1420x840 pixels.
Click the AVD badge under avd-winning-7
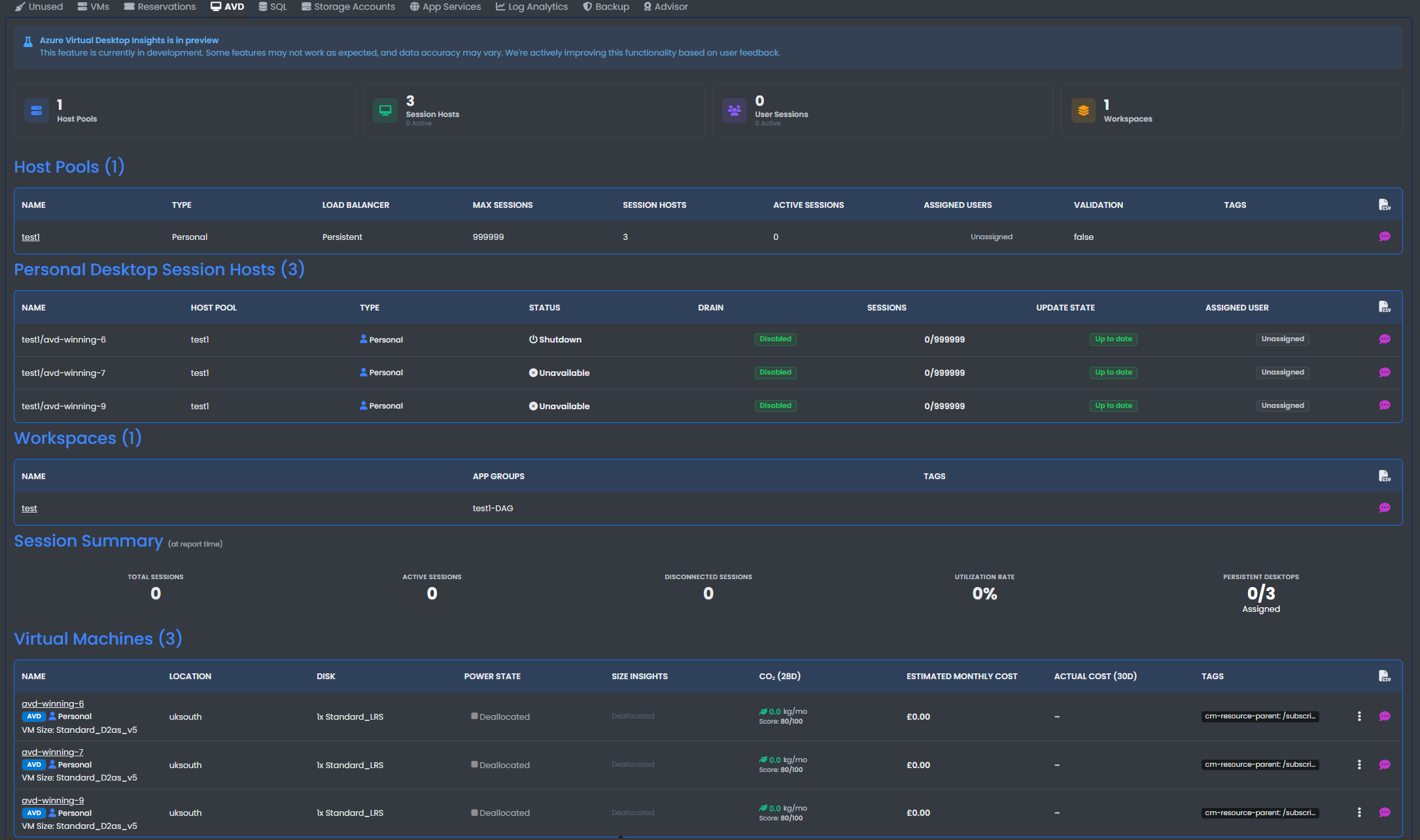coord(34,765)
